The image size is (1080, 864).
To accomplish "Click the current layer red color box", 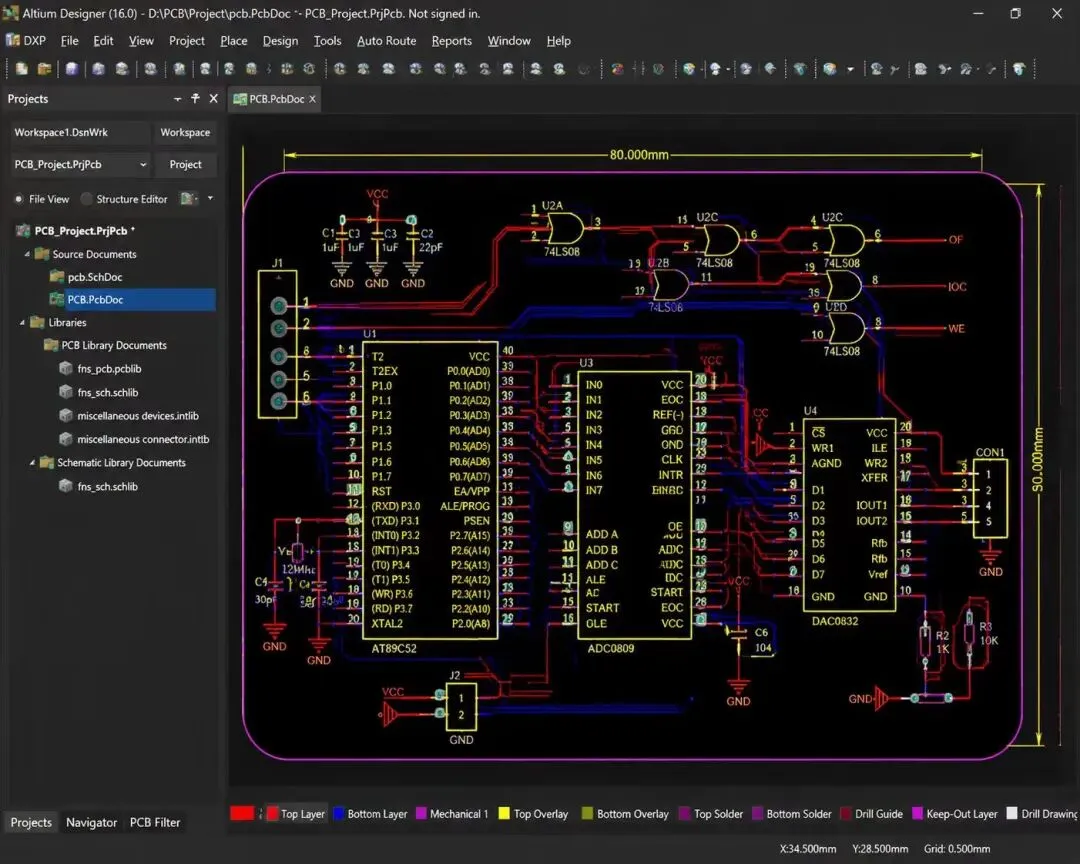I will [242, 814].
